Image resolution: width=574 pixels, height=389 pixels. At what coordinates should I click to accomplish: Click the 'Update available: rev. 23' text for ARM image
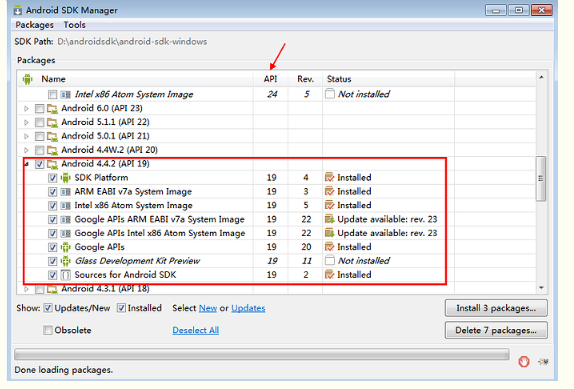387,219
